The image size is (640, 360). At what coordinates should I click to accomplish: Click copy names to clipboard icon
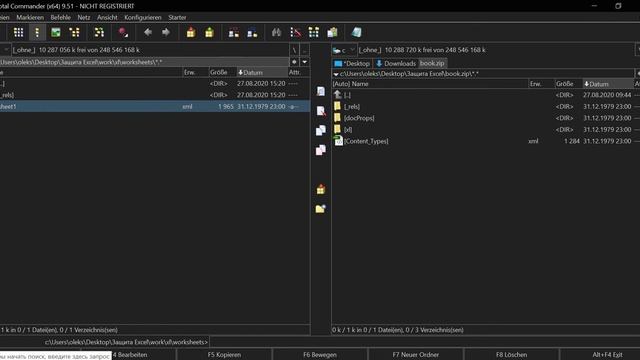(x=332, y=32)
